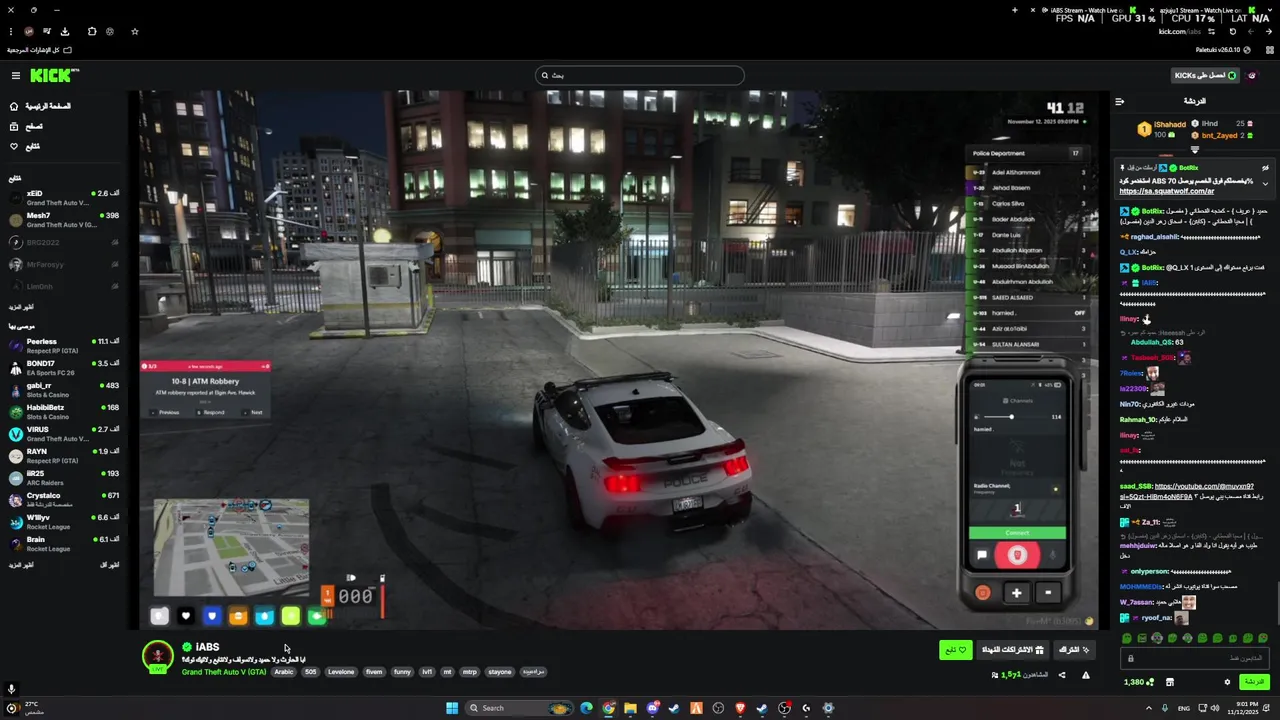
Task: Select the 505 stream tag
Action: (x=310, y=672)
